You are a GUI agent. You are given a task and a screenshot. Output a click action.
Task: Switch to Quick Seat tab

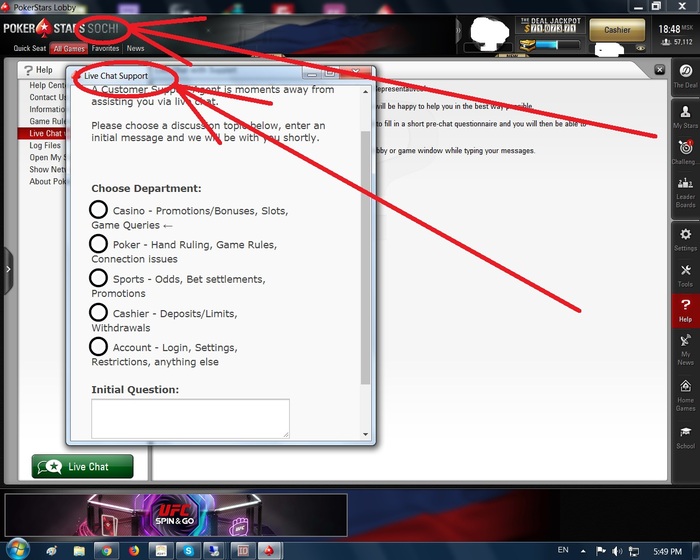pos(29,48)
